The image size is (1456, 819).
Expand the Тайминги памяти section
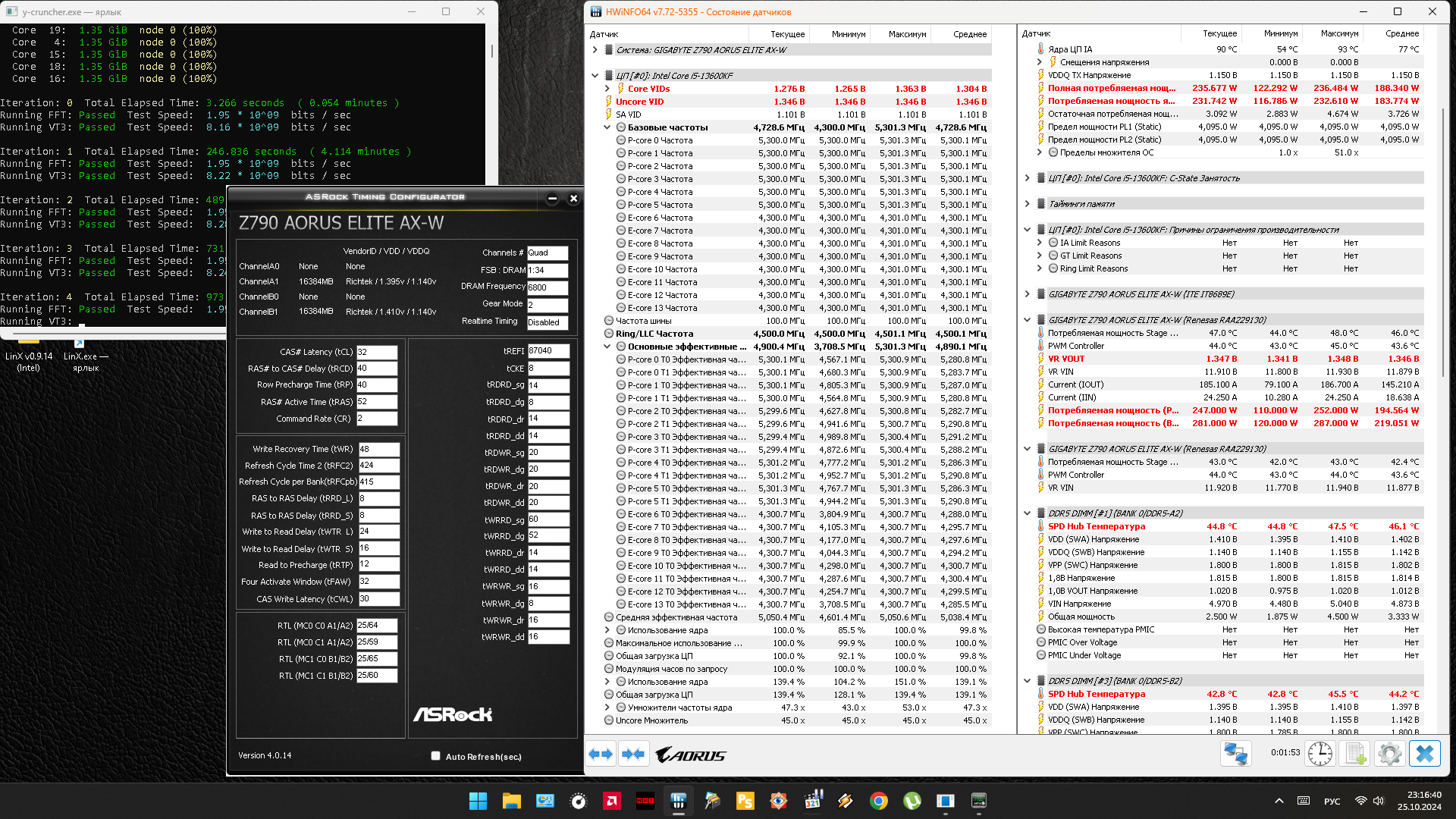tap(1028, 204)
